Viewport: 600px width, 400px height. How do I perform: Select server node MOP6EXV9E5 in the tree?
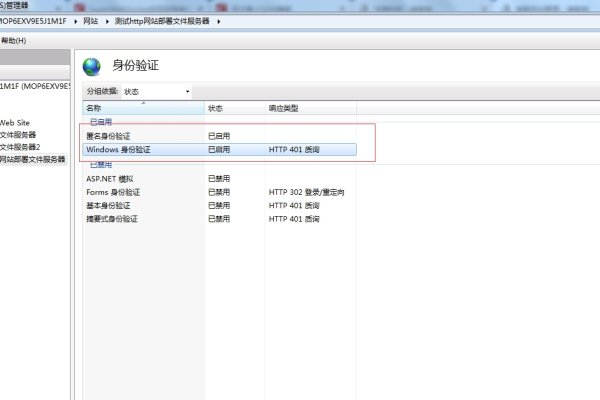pos(35,86)
